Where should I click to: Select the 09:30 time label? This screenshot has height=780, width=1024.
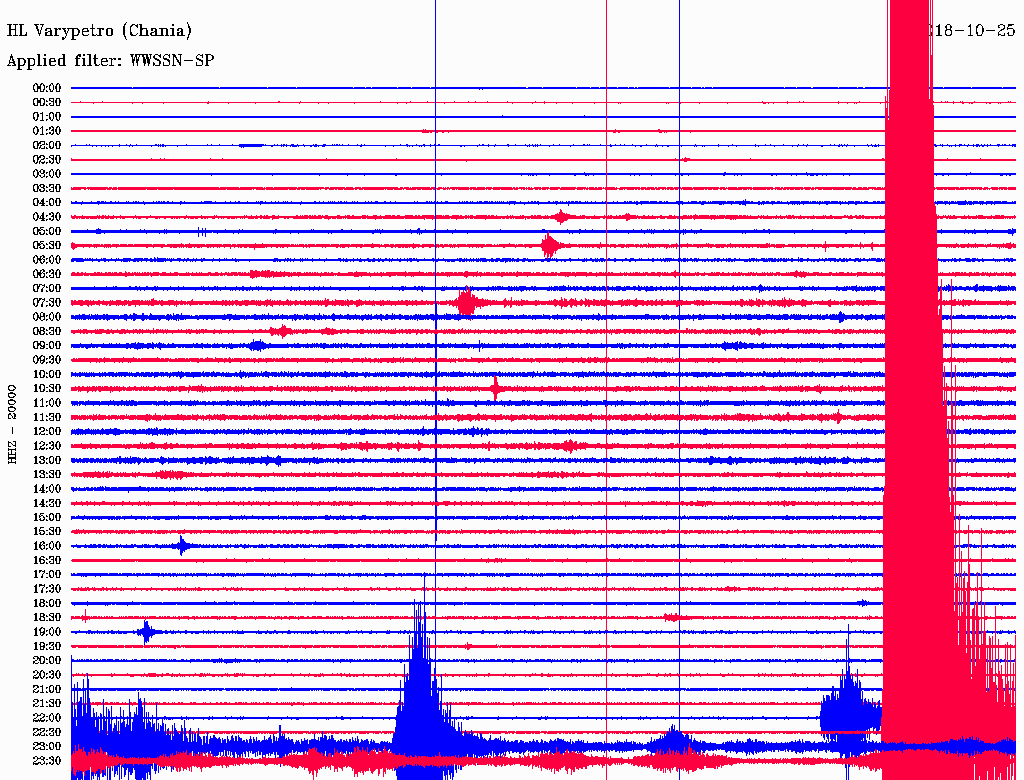(47, 360)
